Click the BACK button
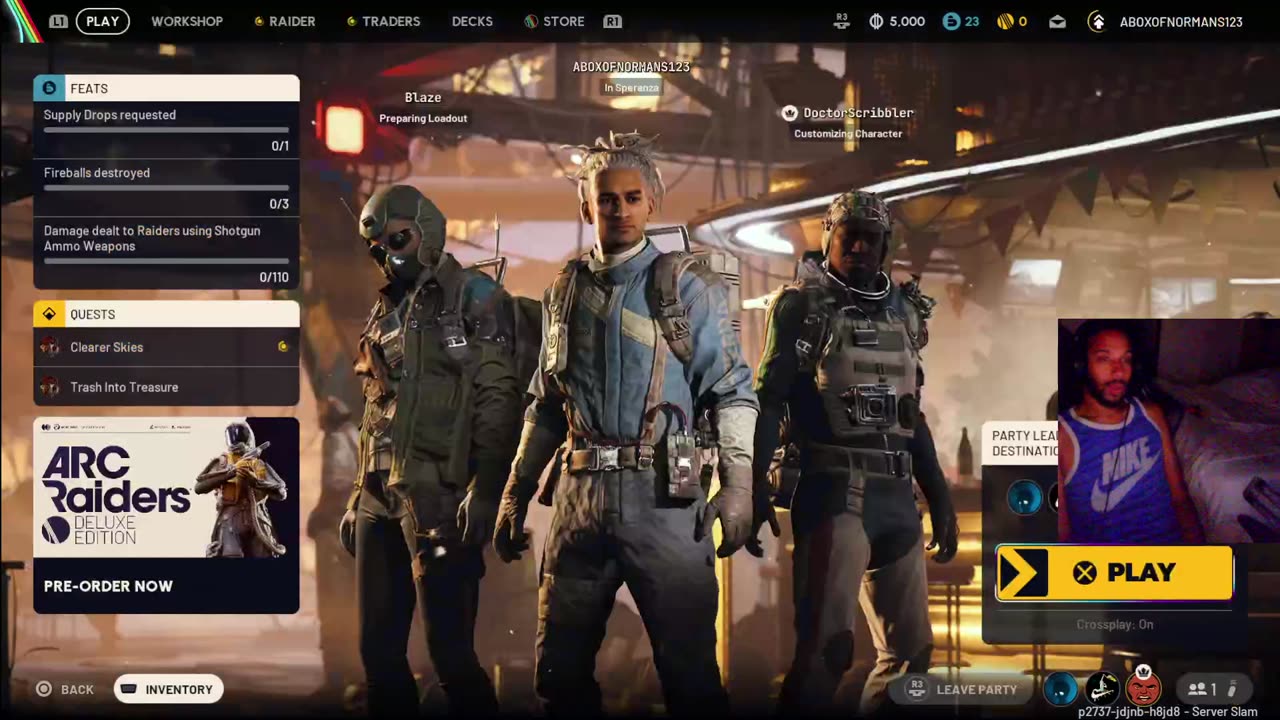The image size is (1280, 720). click(x=65, y=689)
